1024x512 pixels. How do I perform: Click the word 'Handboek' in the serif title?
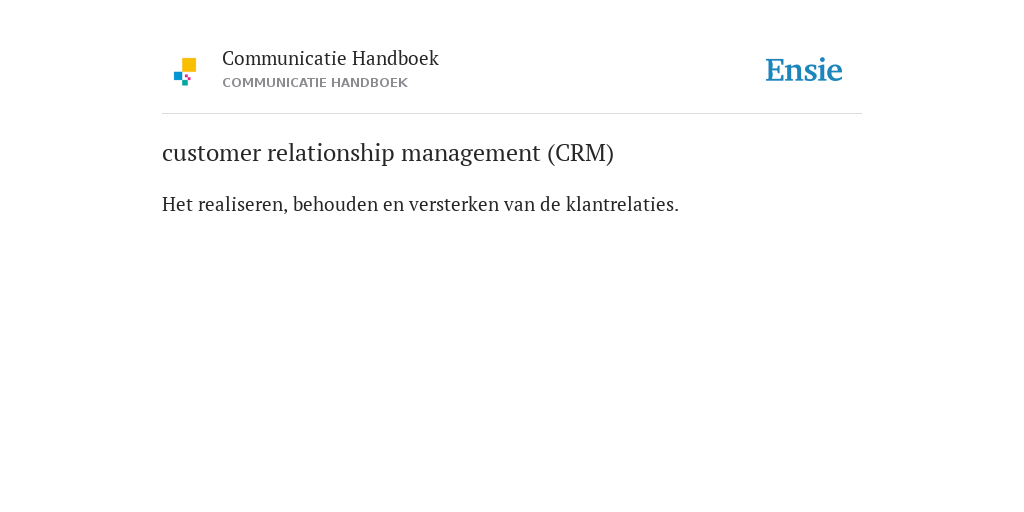(x=395, y=58)
